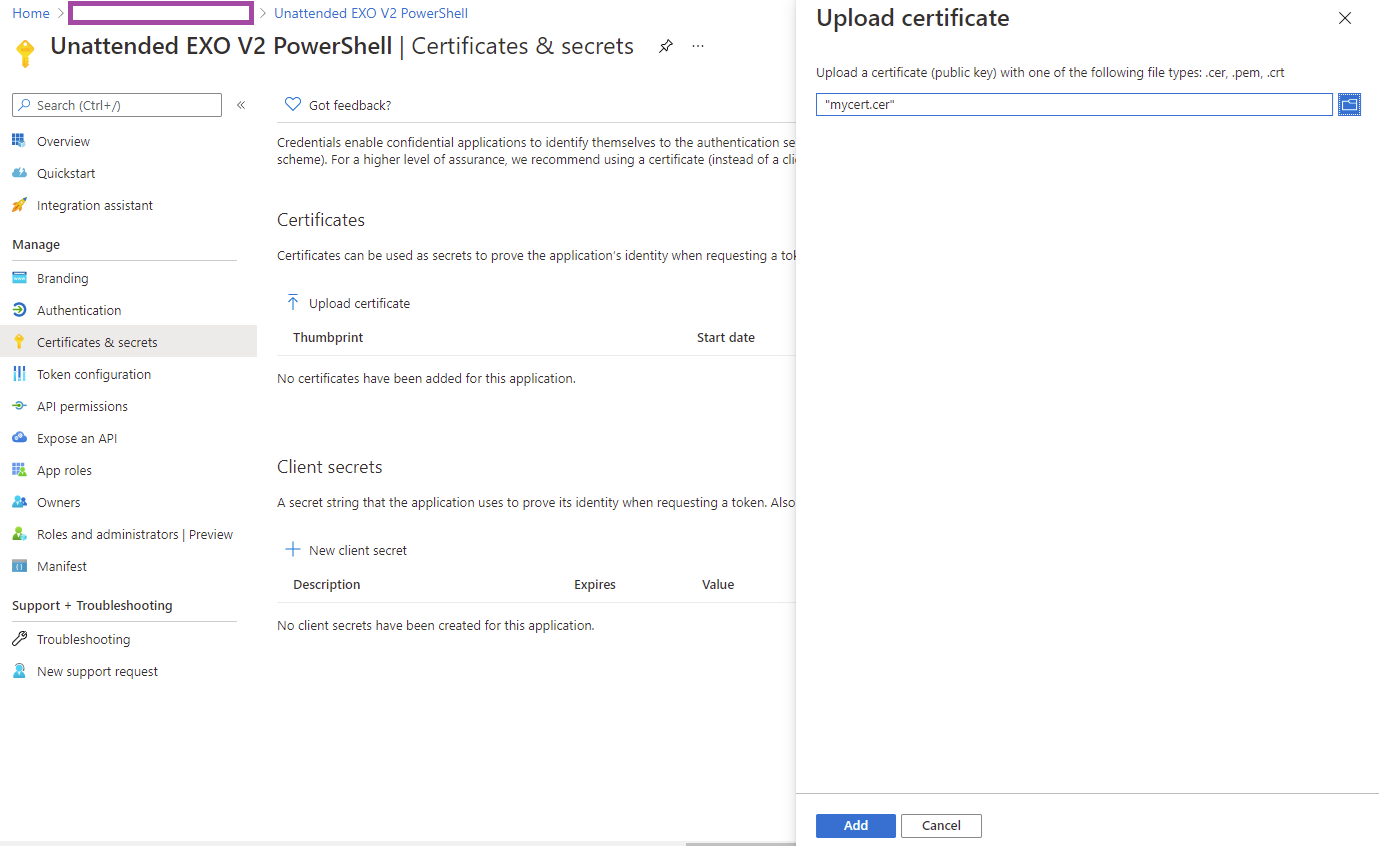The width and height of the screenshot is (1379, 846).
Task: Click the Expose an API cloud icon
Action: pos(19,438)
